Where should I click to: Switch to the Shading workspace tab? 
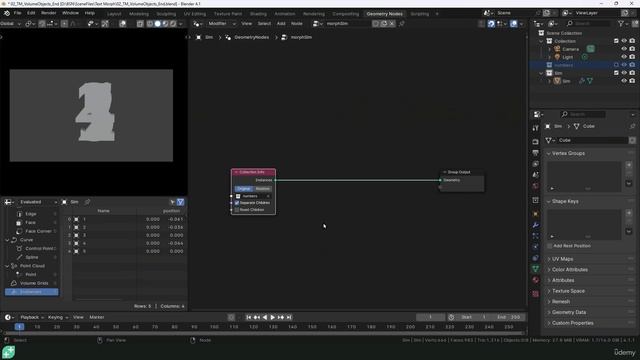point(258,14)
